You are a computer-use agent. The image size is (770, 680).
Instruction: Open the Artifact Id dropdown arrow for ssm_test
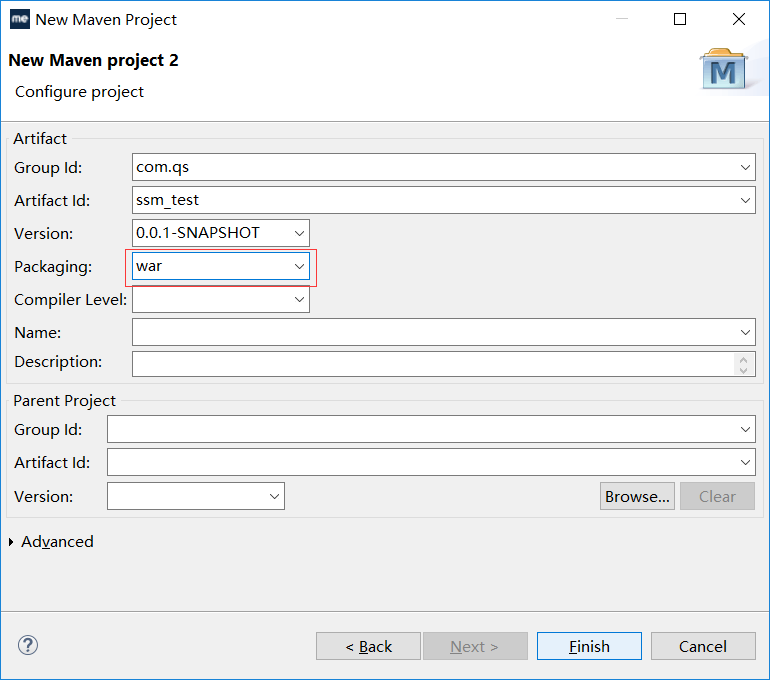pyautogui.click(x=745, y=200)
